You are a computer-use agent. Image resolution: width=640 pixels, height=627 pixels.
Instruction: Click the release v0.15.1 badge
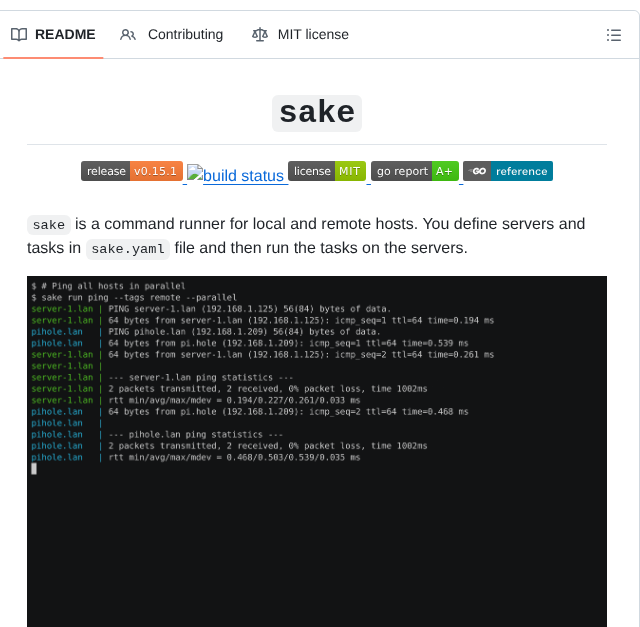[x=132, y=171]
